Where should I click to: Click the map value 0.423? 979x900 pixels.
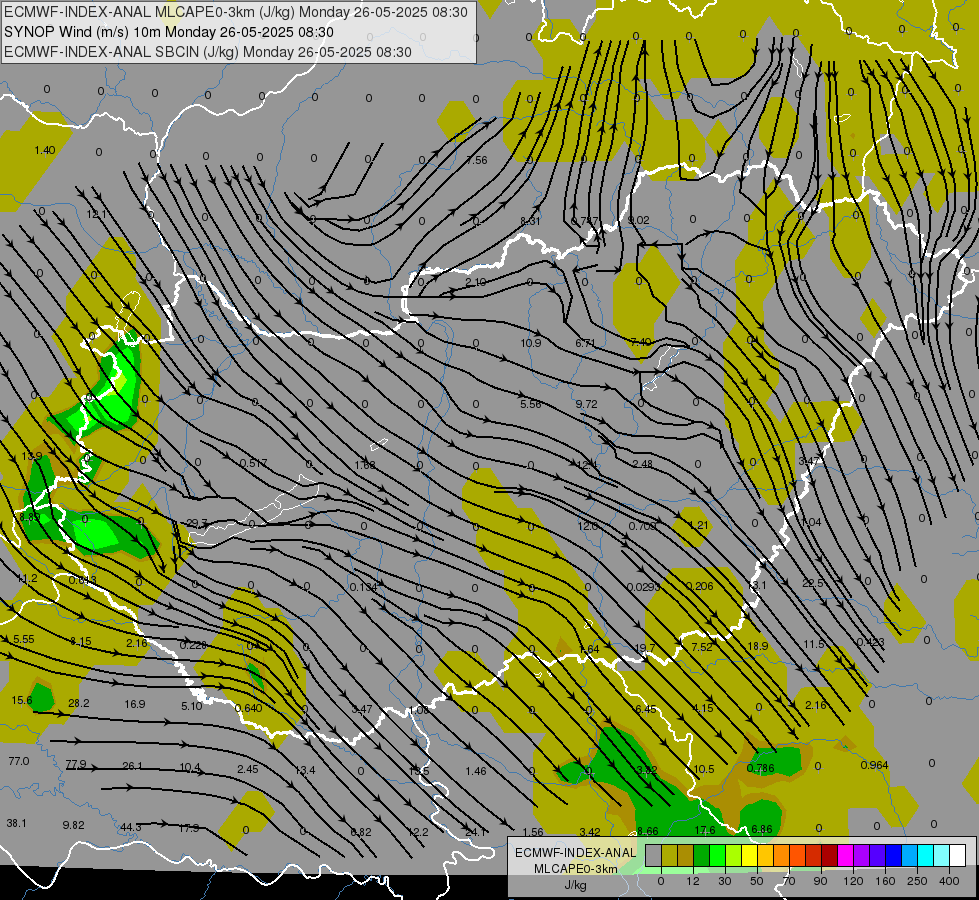tap(870, 642)
